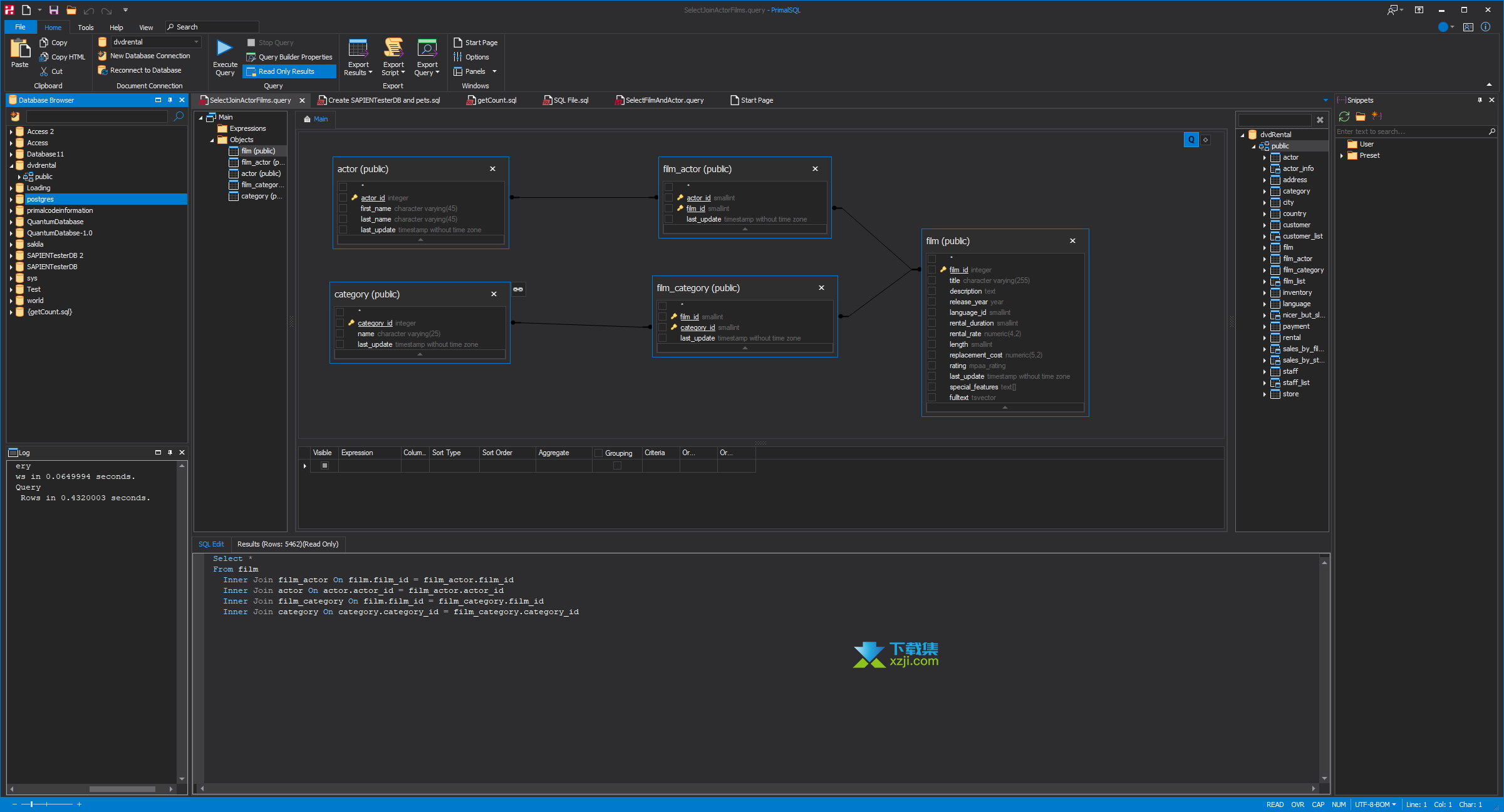The image size is (1504, 812).
Task: Toggle the Read Only Results button
Action: 284,71
